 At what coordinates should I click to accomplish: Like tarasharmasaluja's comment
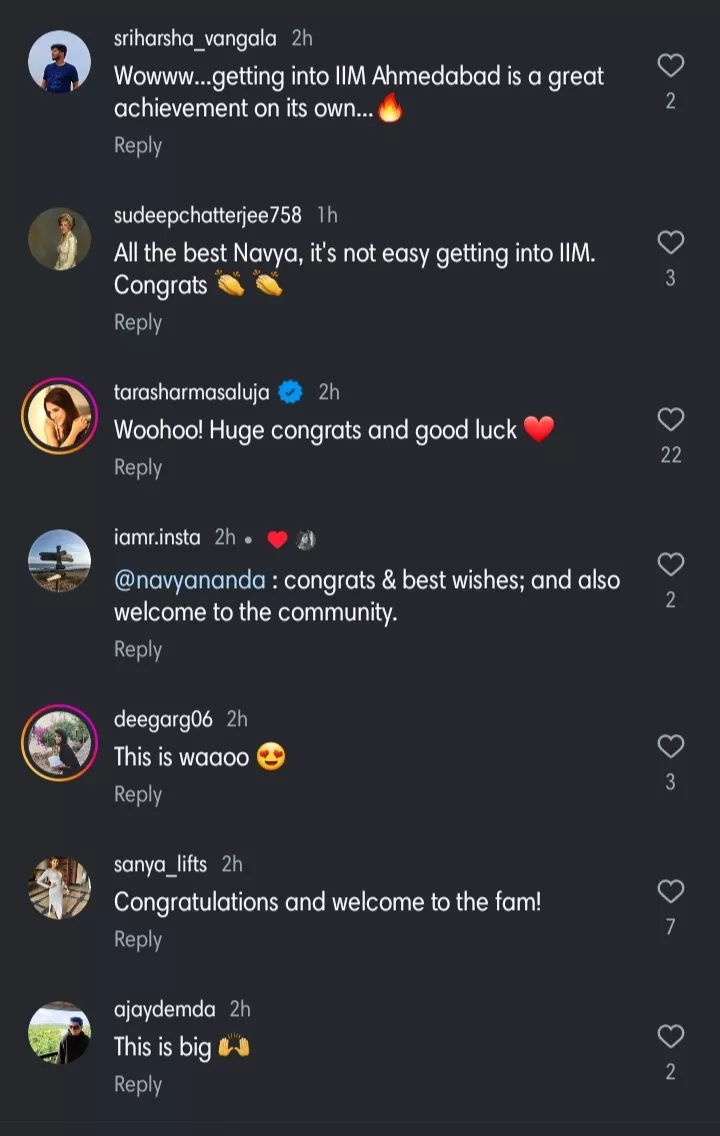pos(671,419)
